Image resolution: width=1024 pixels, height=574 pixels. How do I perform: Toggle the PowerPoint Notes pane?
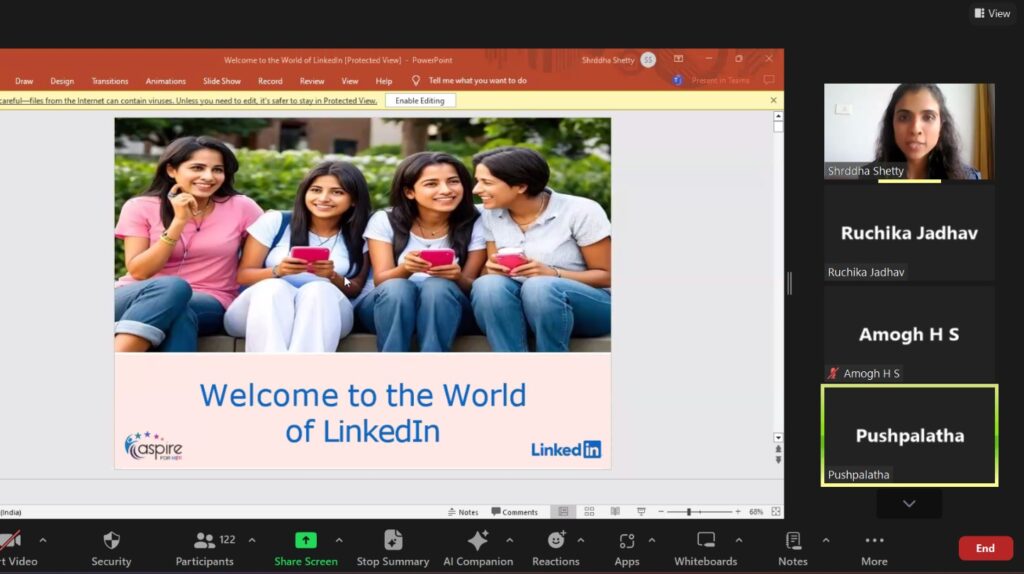(462, 512)
